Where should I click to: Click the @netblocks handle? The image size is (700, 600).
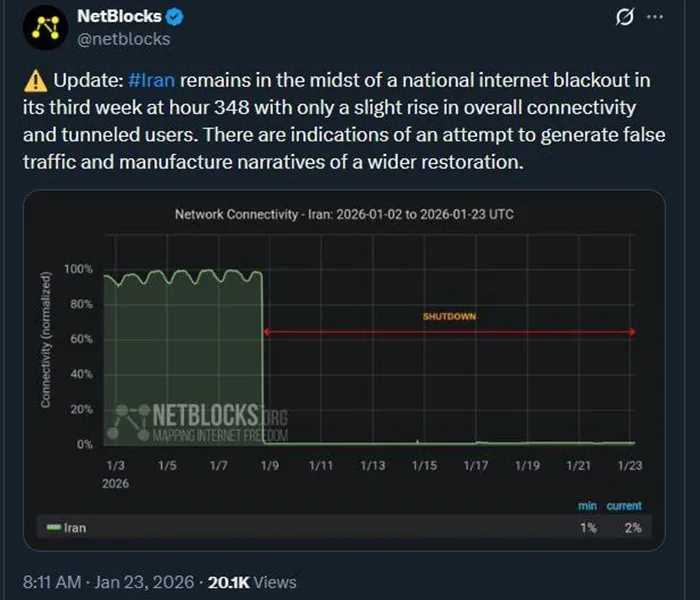pyautogui.click(x=123, y=39)
